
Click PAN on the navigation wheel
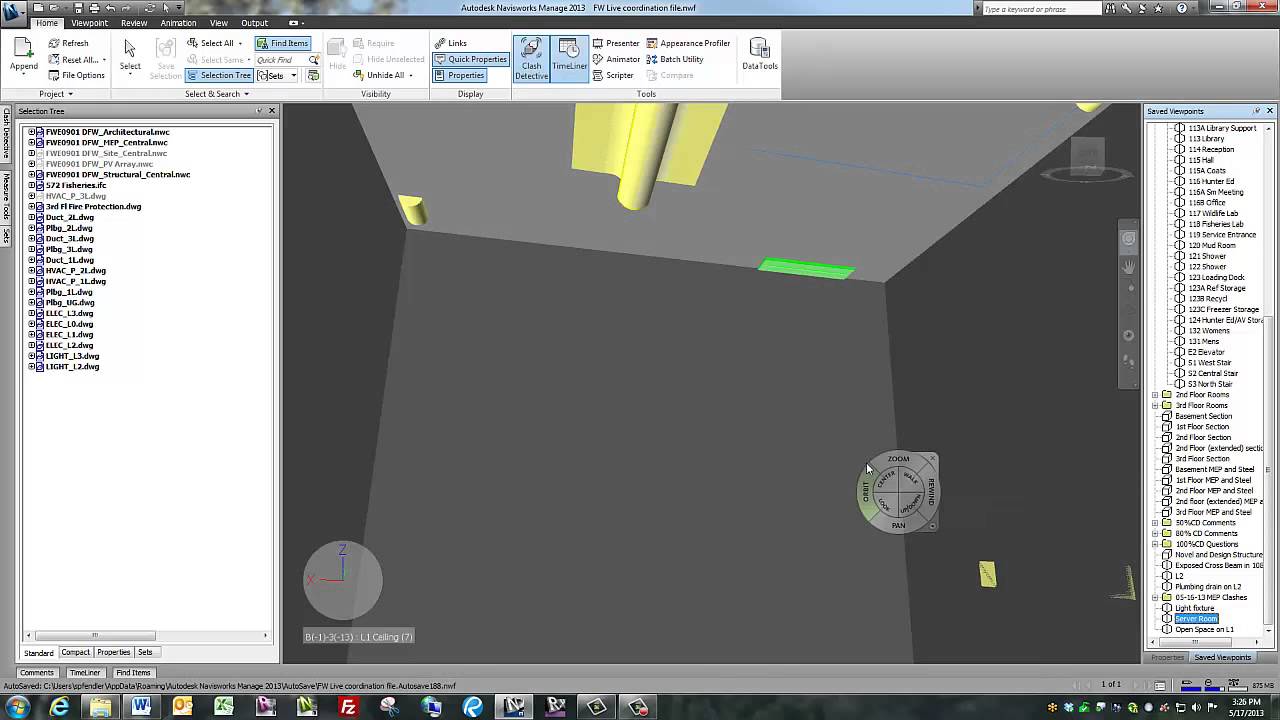(x=898, y=525)
